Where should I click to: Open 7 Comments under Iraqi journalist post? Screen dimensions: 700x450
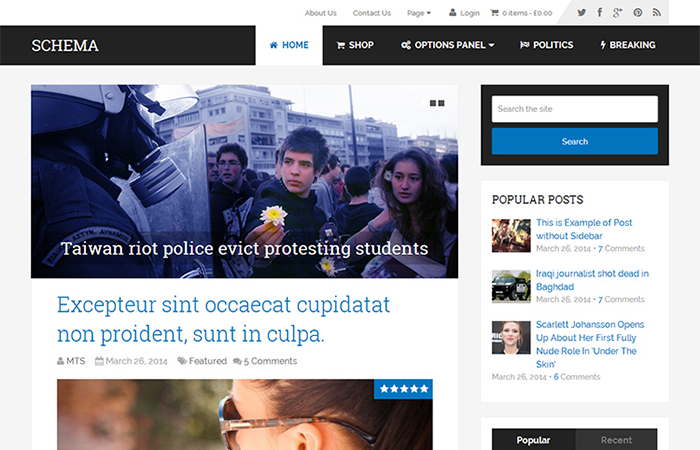621,299
